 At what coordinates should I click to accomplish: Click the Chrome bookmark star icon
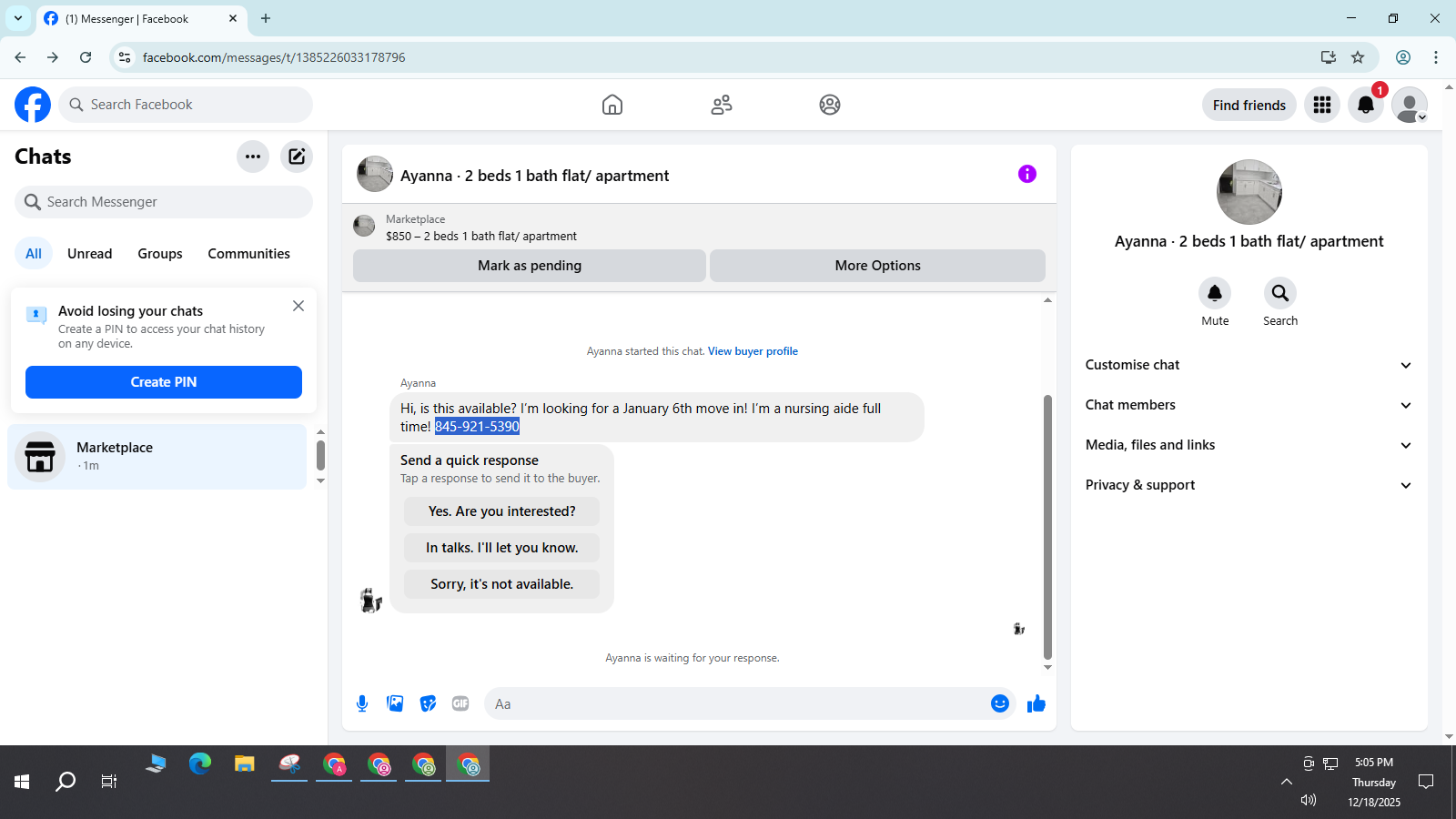click(1358, 57)
